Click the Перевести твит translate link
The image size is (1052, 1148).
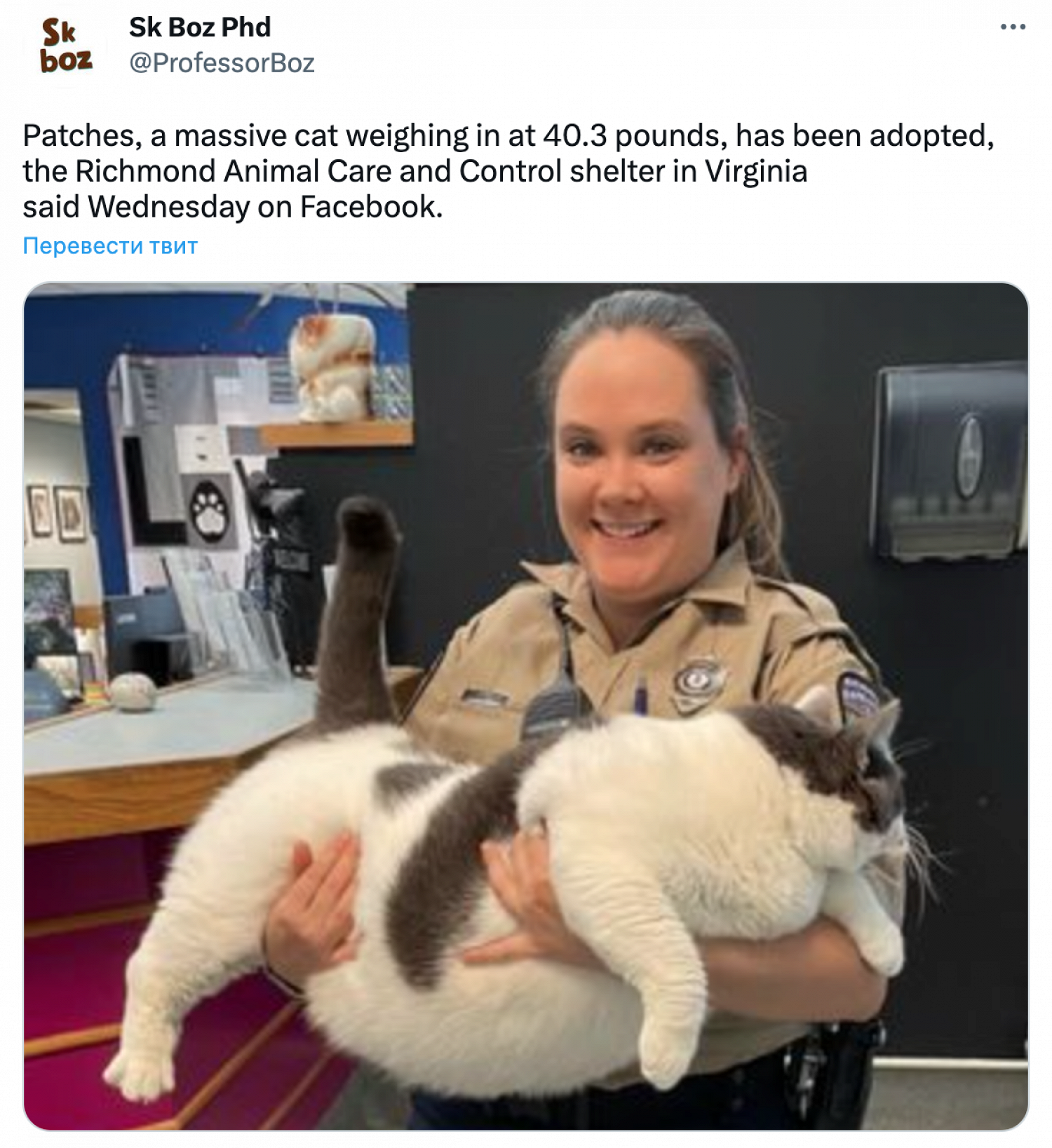pos(110,245)
